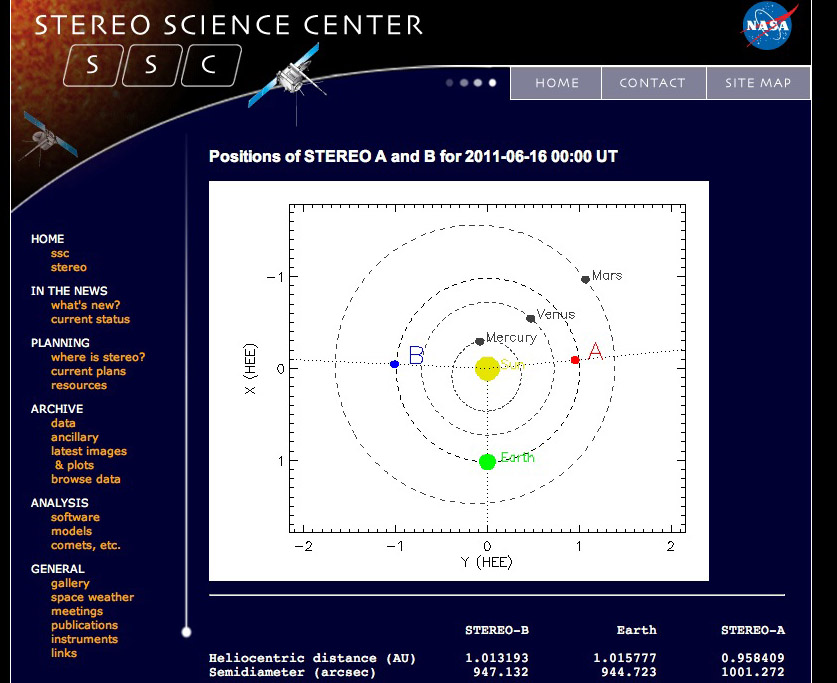Open the SITE MAP tab
The width and height of the screenshot is (837, 683).
757,83
